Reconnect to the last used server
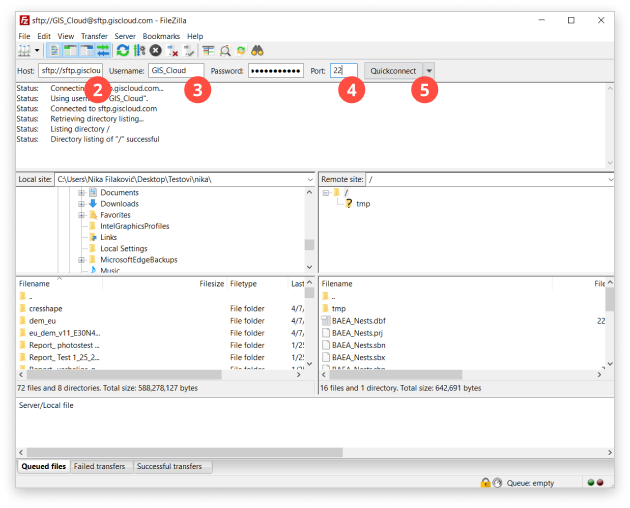The width and height of the screenshot is (630, 508). click(188, 51)
